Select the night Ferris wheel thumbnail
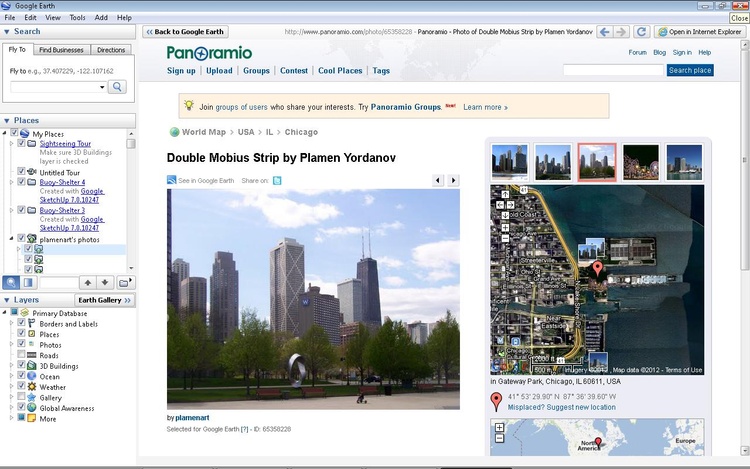Viewport: 750px width, 469px height. click(x=641, y=162)
